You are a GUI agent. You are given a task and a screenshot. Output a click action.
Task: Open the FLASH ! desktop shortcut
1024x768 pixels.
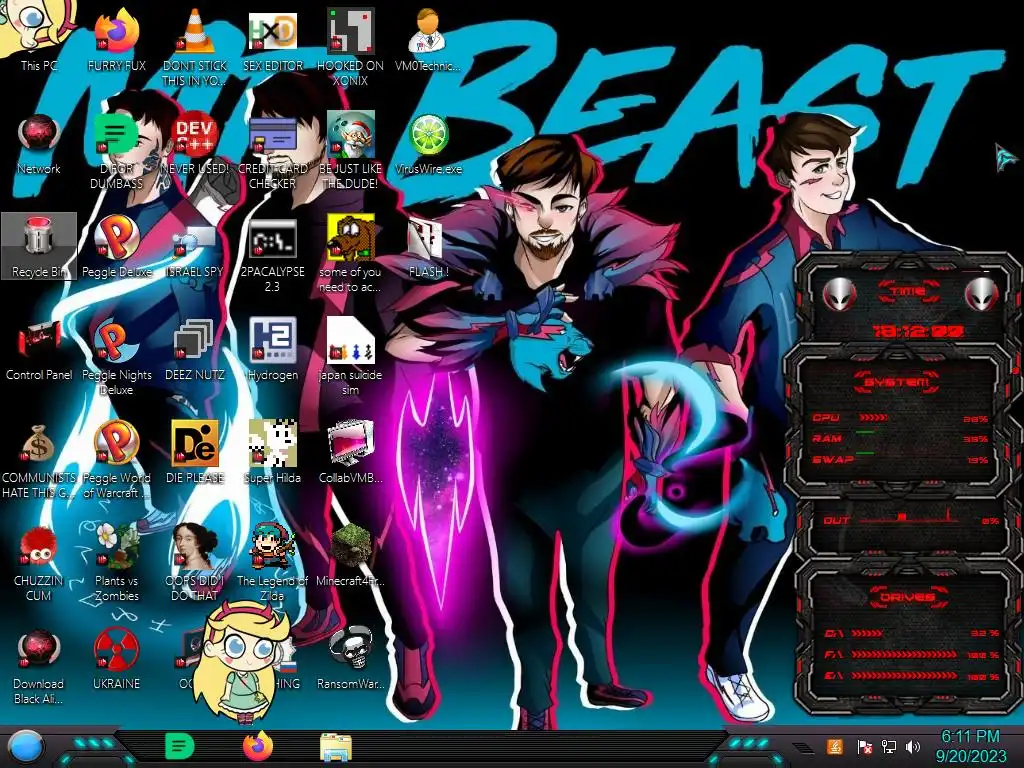click(x=428, y=246)
